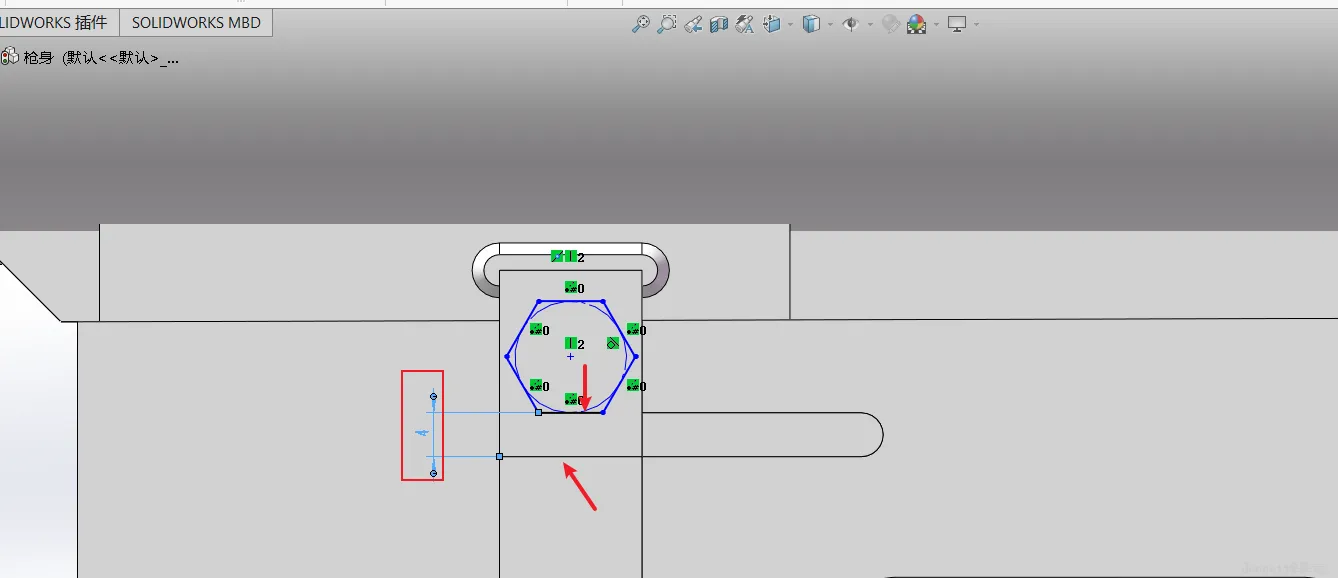
Task: Click the View Orientation cube icon
Action: click(771, 24)
